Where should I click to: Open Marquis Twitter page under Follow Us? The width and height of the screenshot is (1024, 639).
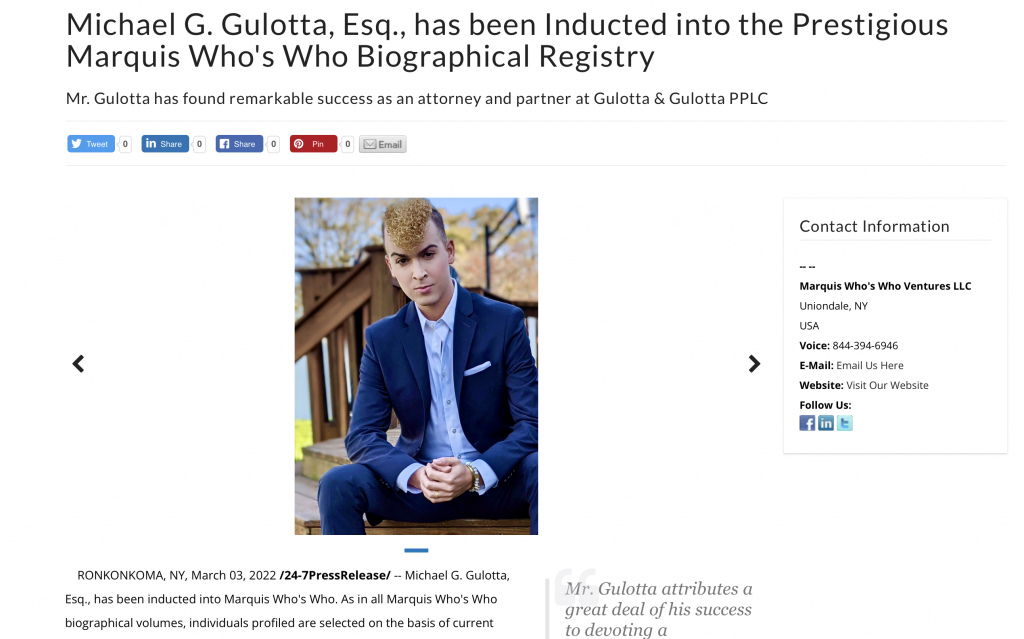[845, 423]
